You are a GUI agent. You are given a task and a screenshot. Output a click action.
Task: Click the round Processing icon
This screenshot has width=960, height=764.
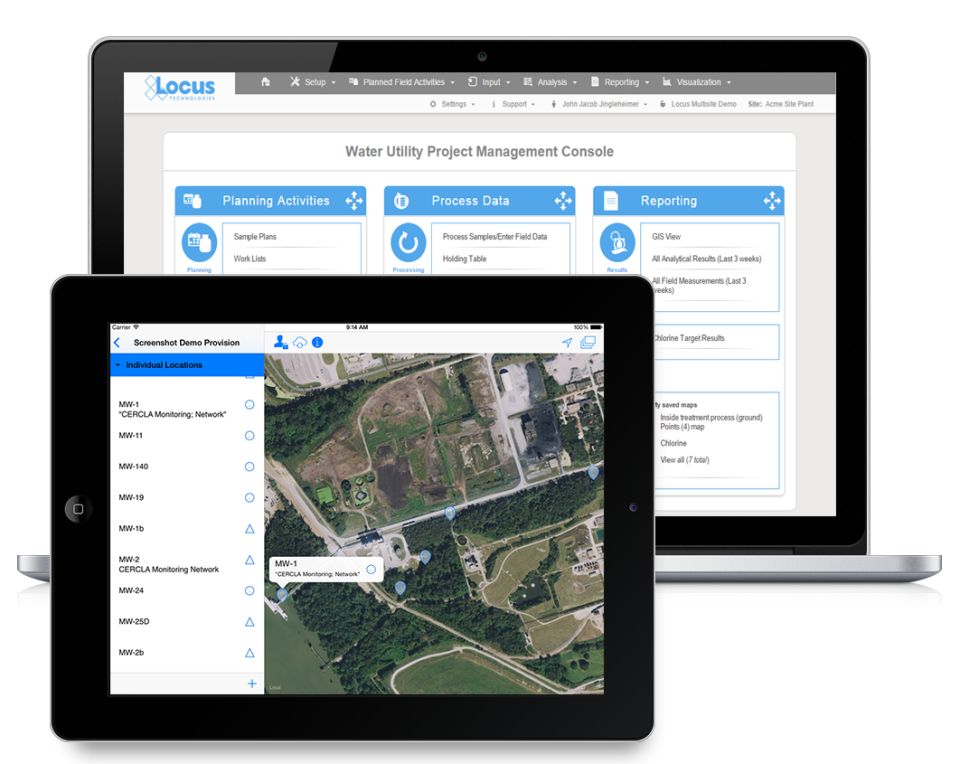pyautogui.click(x=408, y=243)
